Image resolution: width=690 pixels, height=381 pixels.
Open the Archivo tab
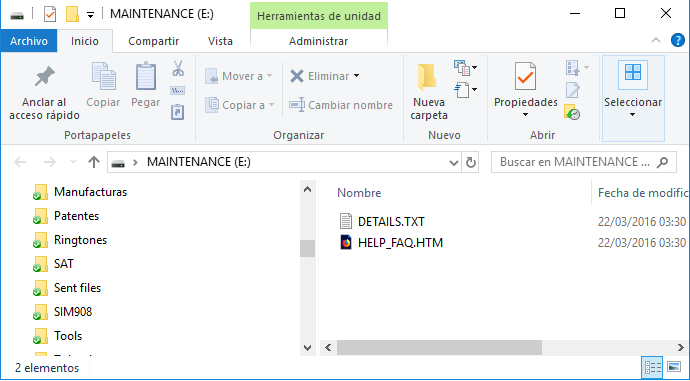[x=29, y=41]
